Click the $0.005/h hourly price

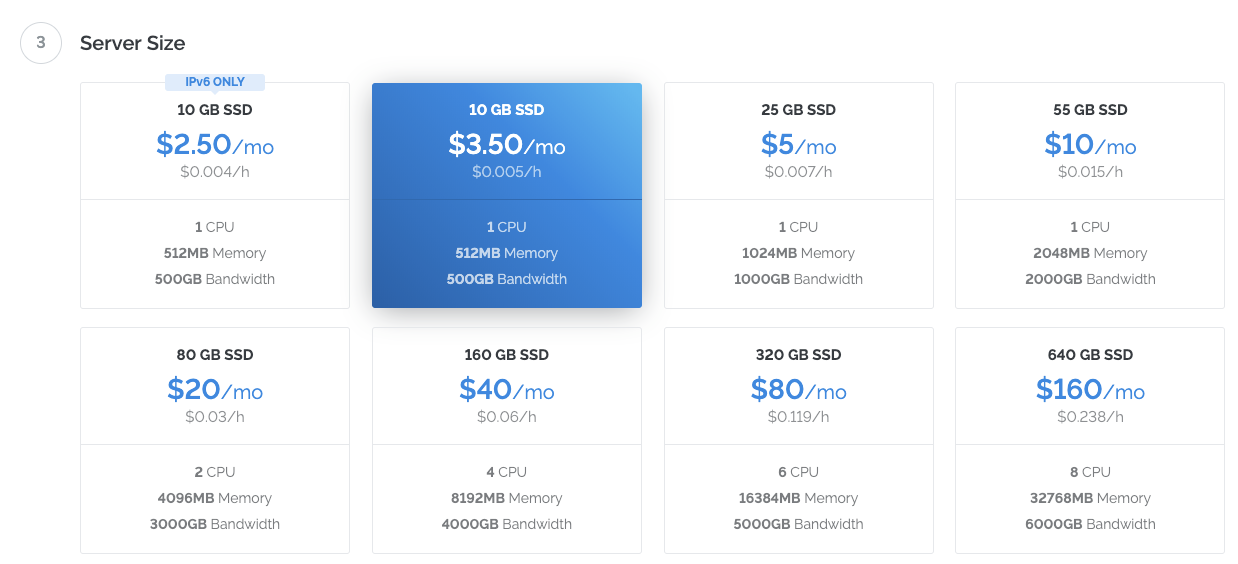pos(507,172)
